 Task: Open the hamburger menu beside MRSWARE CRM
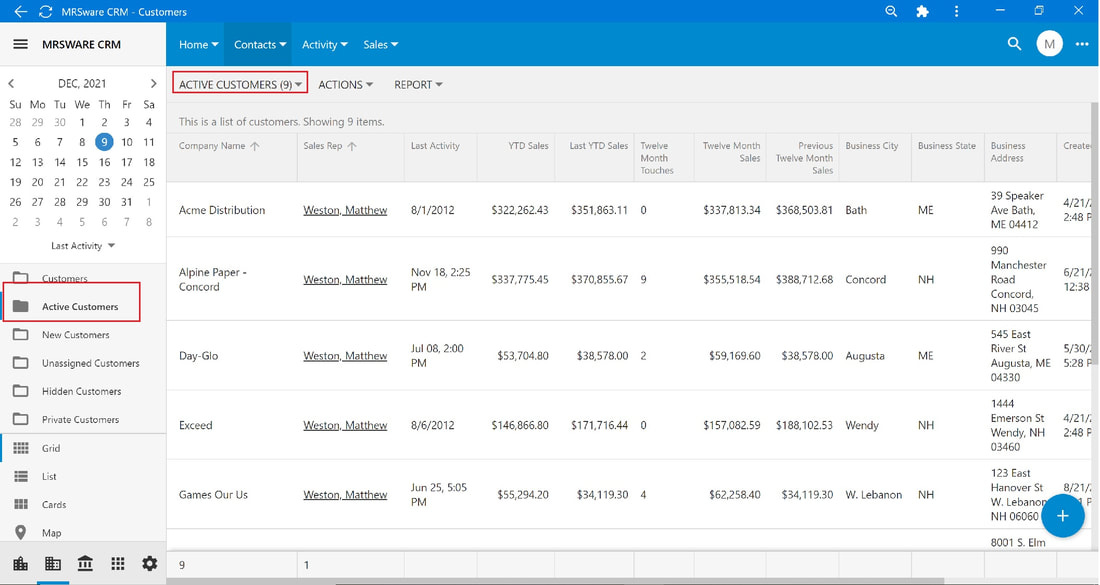[x=20, y=44]
